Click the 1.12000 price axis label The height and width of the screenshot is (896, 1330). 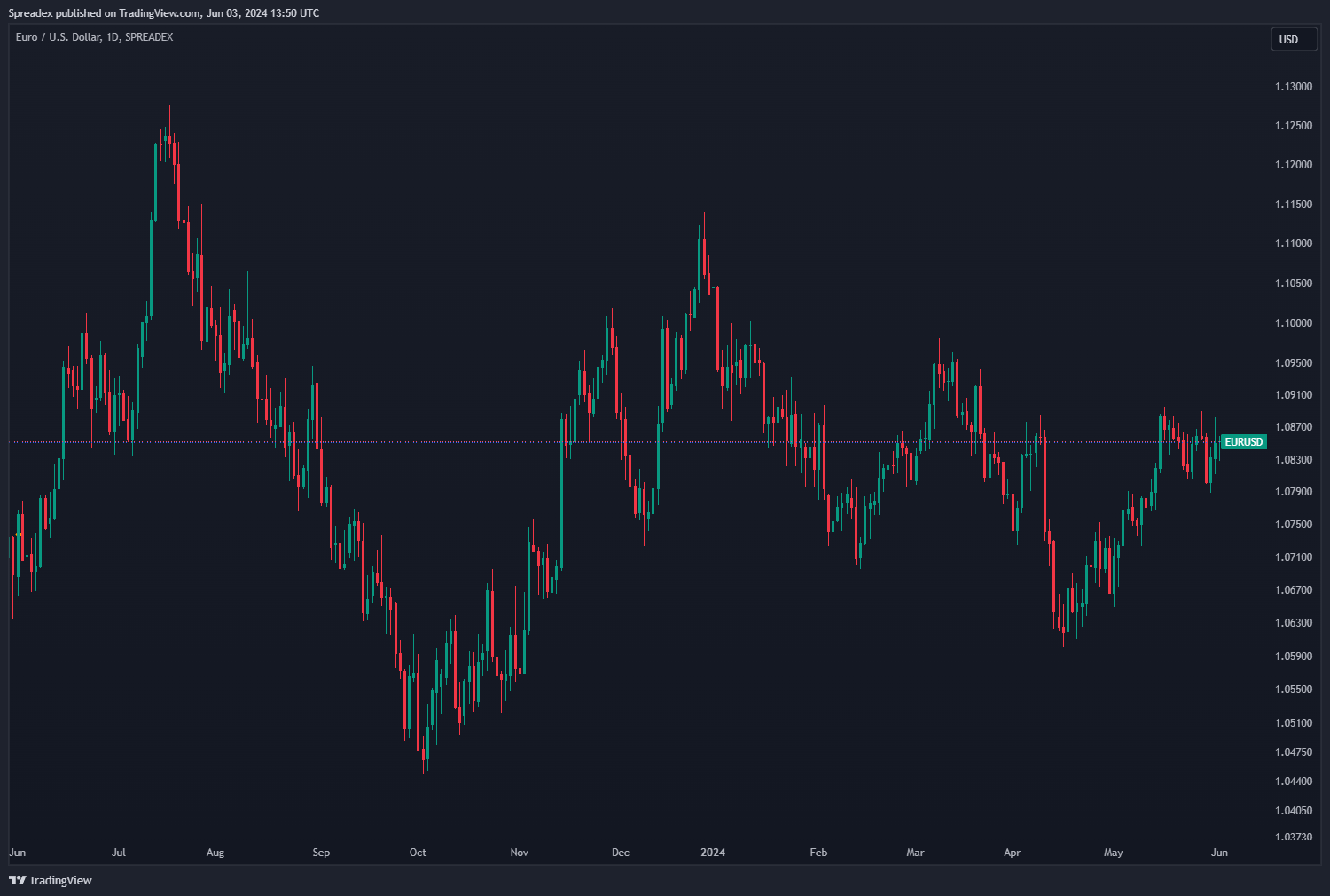[1294, 165]
